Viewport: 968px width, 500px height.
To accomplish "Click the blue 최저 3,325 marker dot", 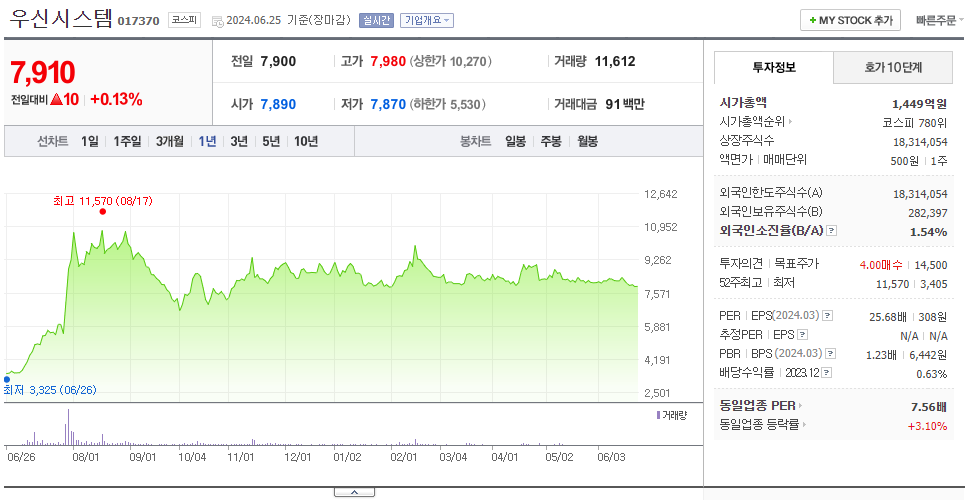I will [7, 380].
